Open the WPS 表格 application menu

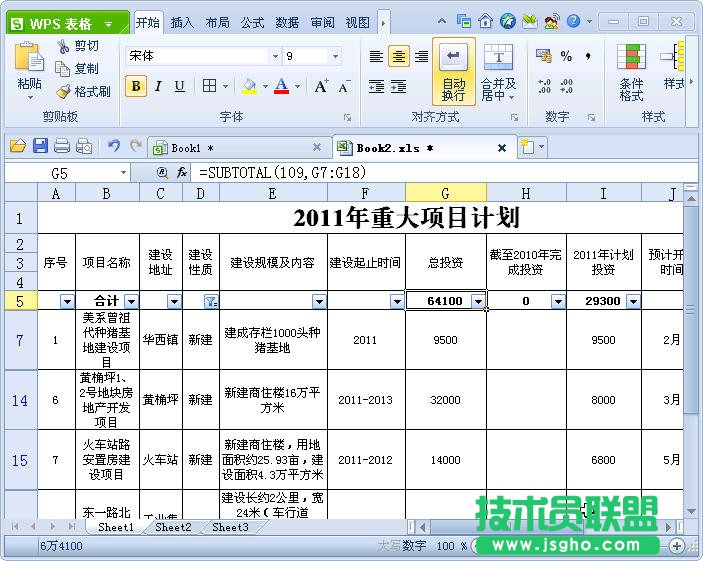click(67, 23)
